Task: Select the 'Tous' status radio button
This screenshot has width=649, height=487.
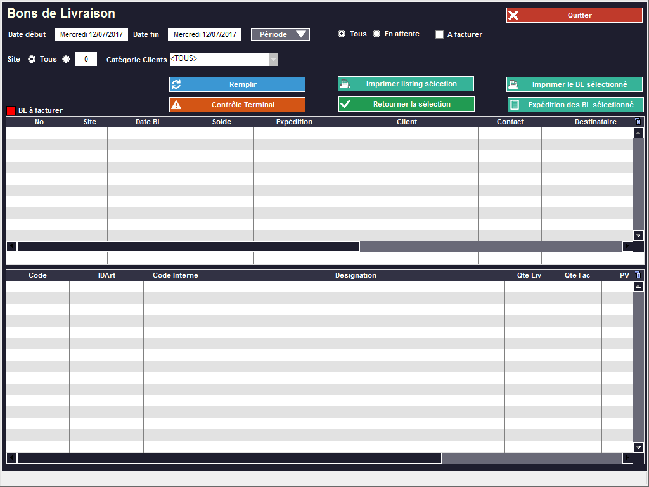Action: click(342, 34)
